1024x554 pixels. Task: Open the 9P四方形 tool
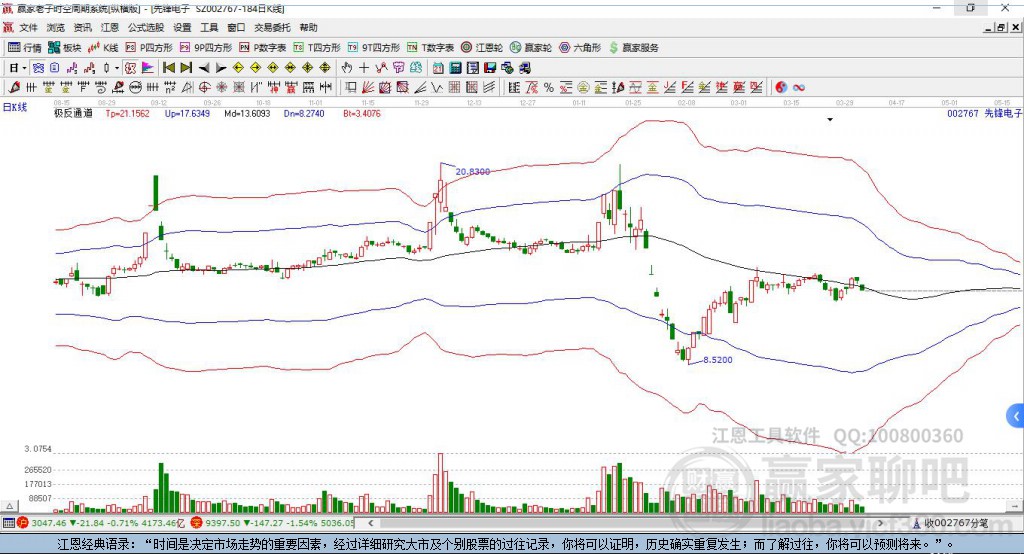point(206,48)
